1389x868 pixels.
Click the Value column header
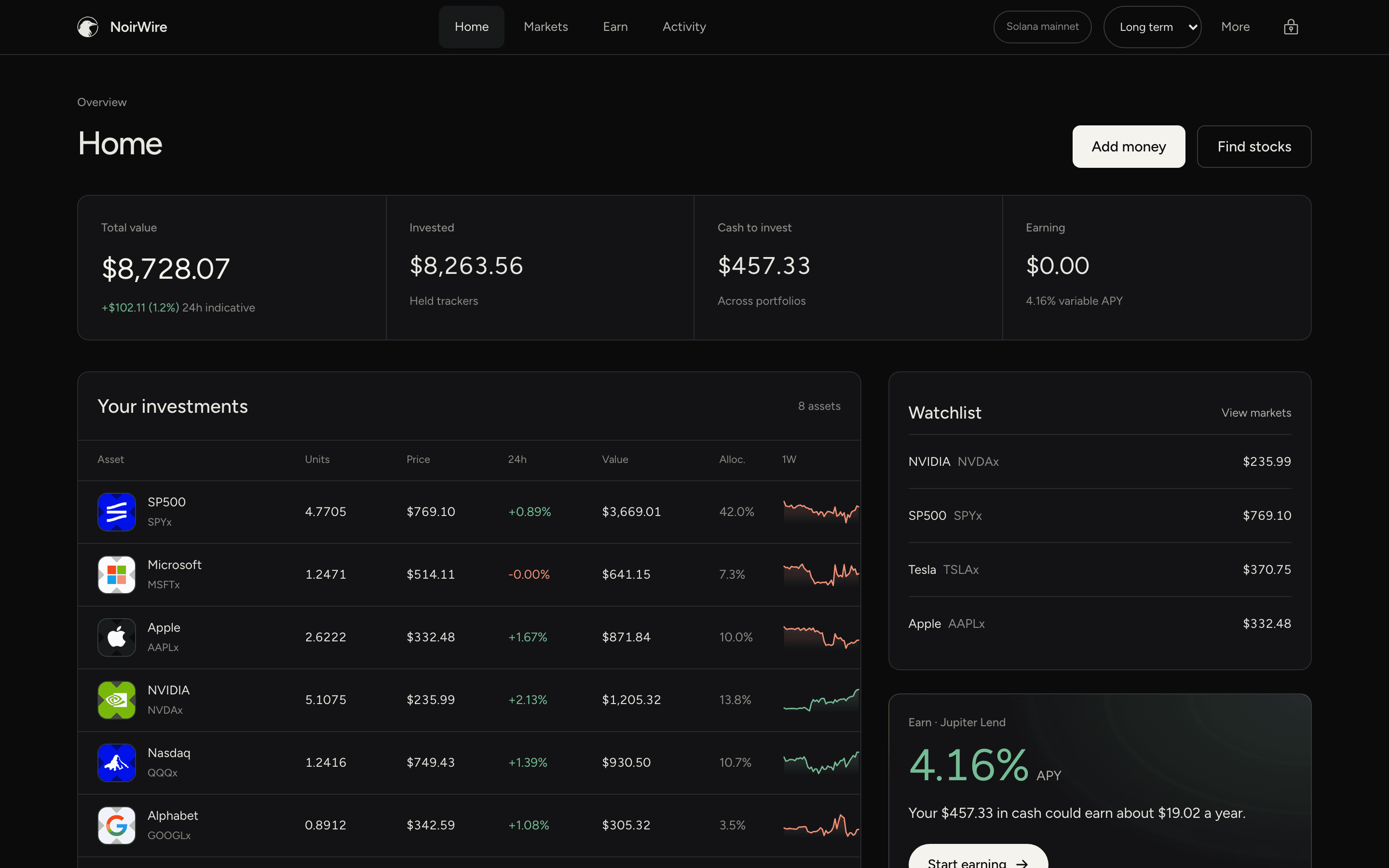pos(615,459)
